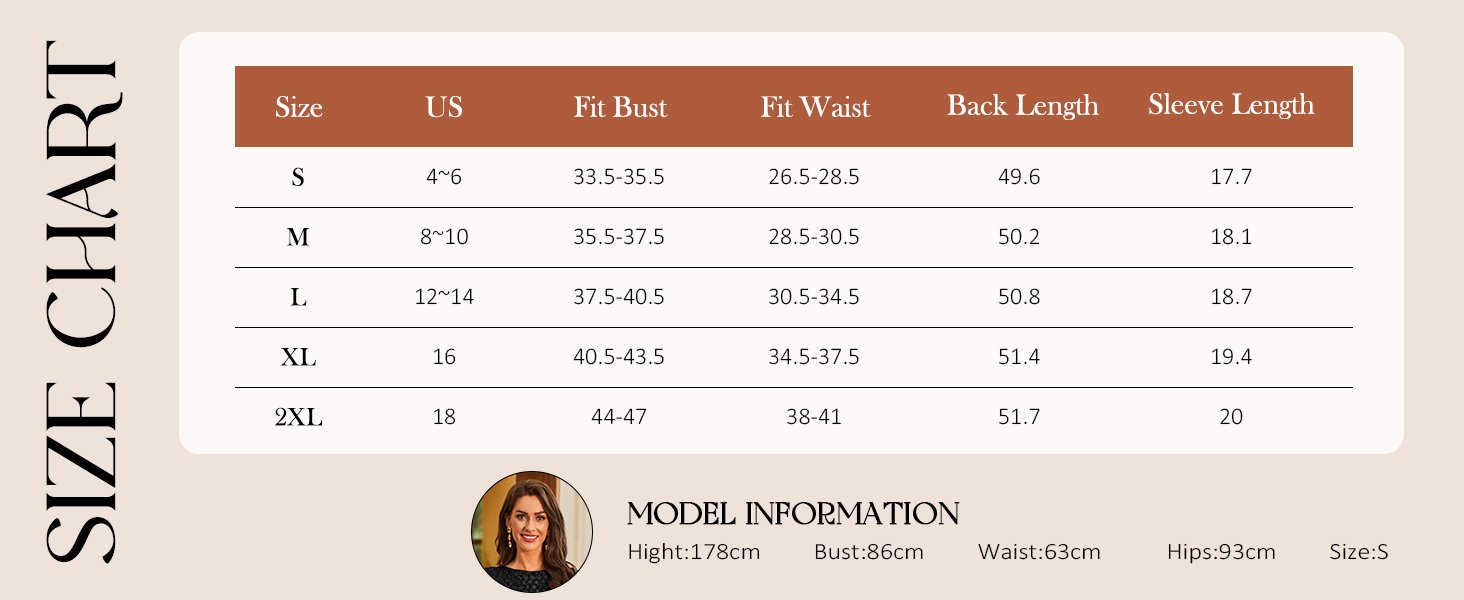
Task: Select the S size row label
Action: click(298, 178)
